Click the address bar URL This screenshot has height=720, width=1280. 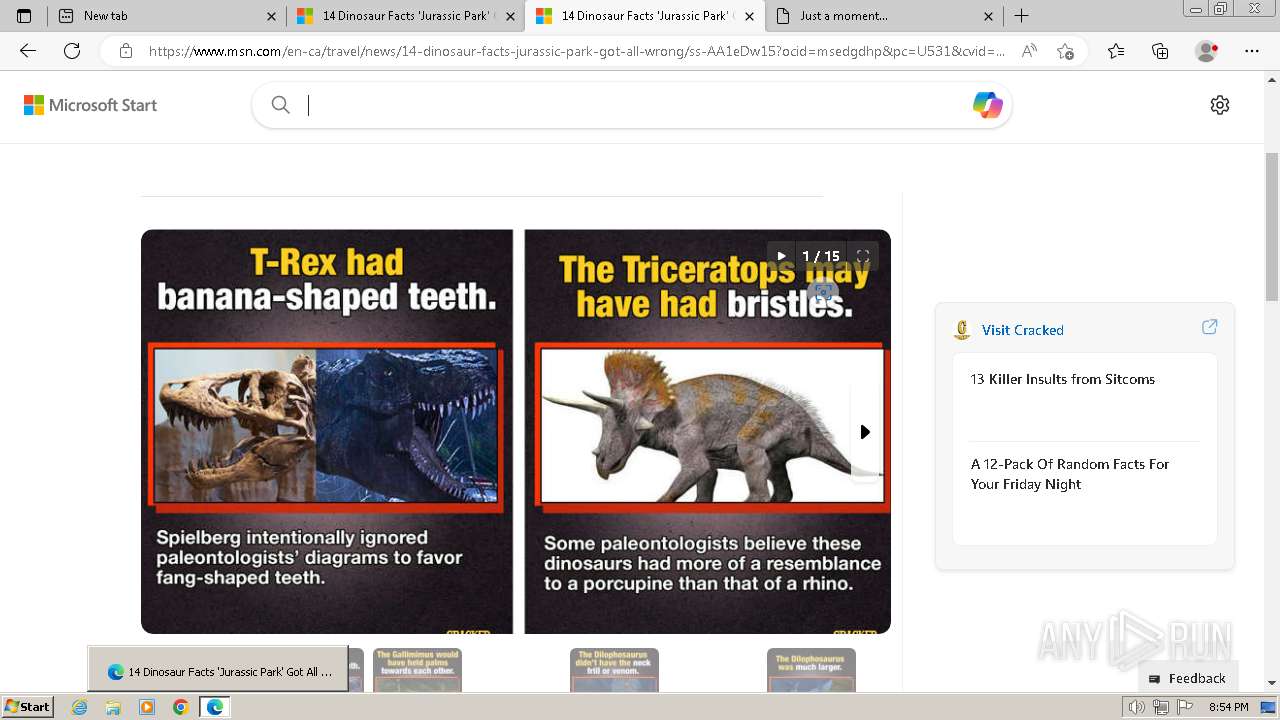(577, 51)
